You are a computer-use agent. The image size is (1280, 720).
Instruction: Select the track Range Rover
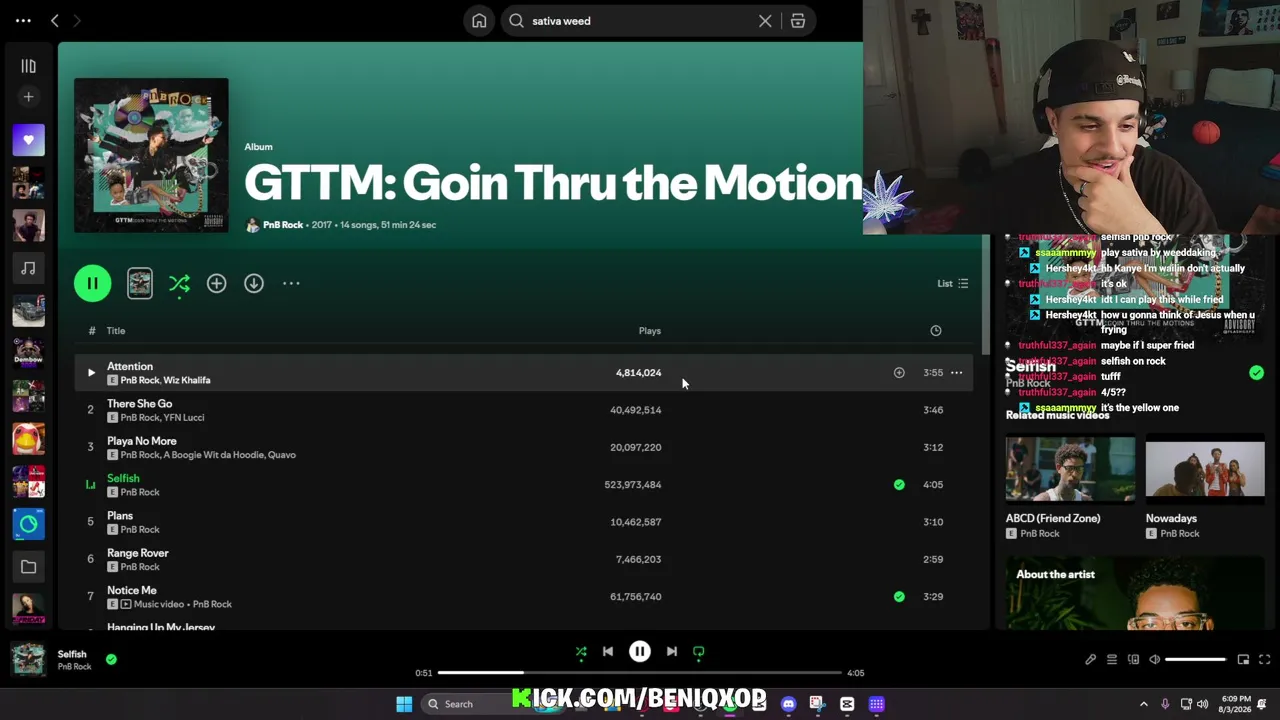138,553
